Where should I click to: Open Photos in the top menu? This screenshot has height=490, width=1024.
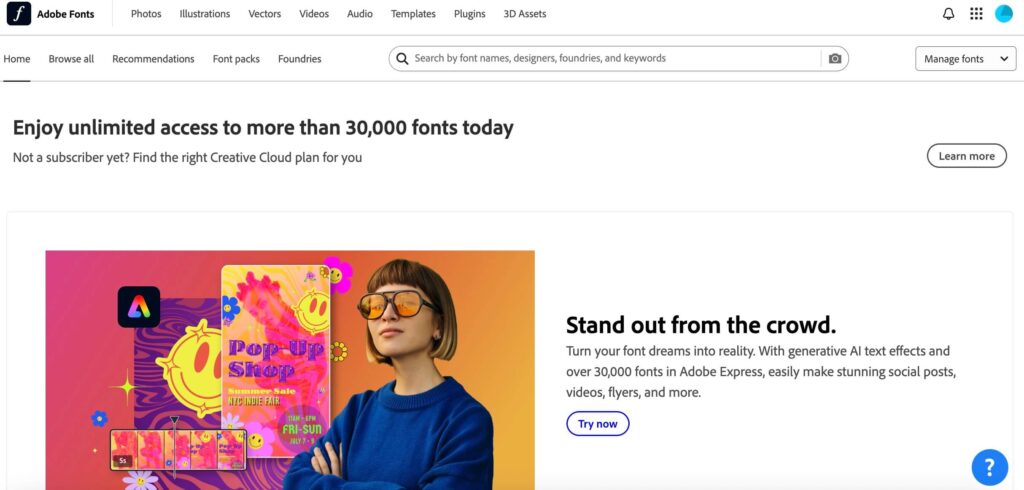coord(146,14)
